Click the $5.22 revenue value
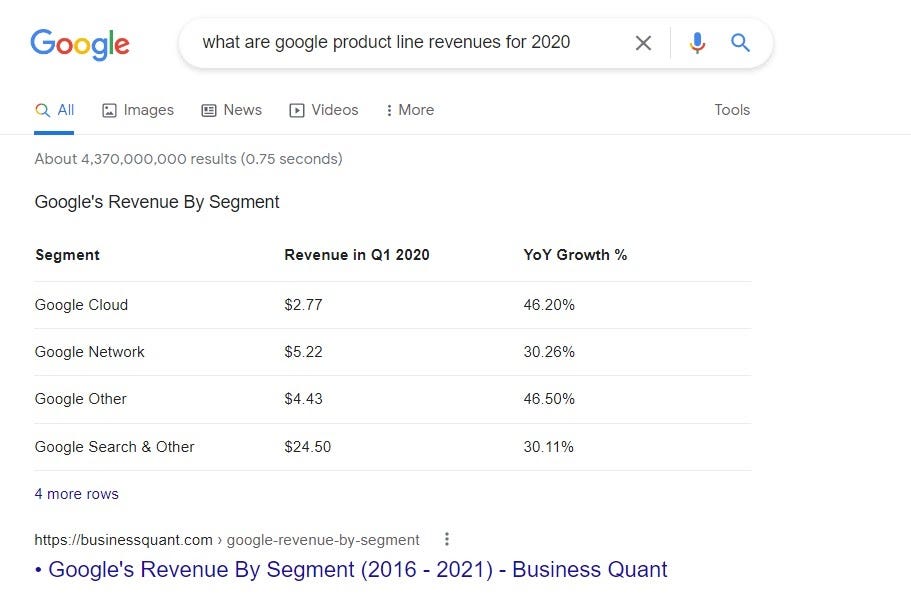 pyautogui.click(x=303, y=352)
